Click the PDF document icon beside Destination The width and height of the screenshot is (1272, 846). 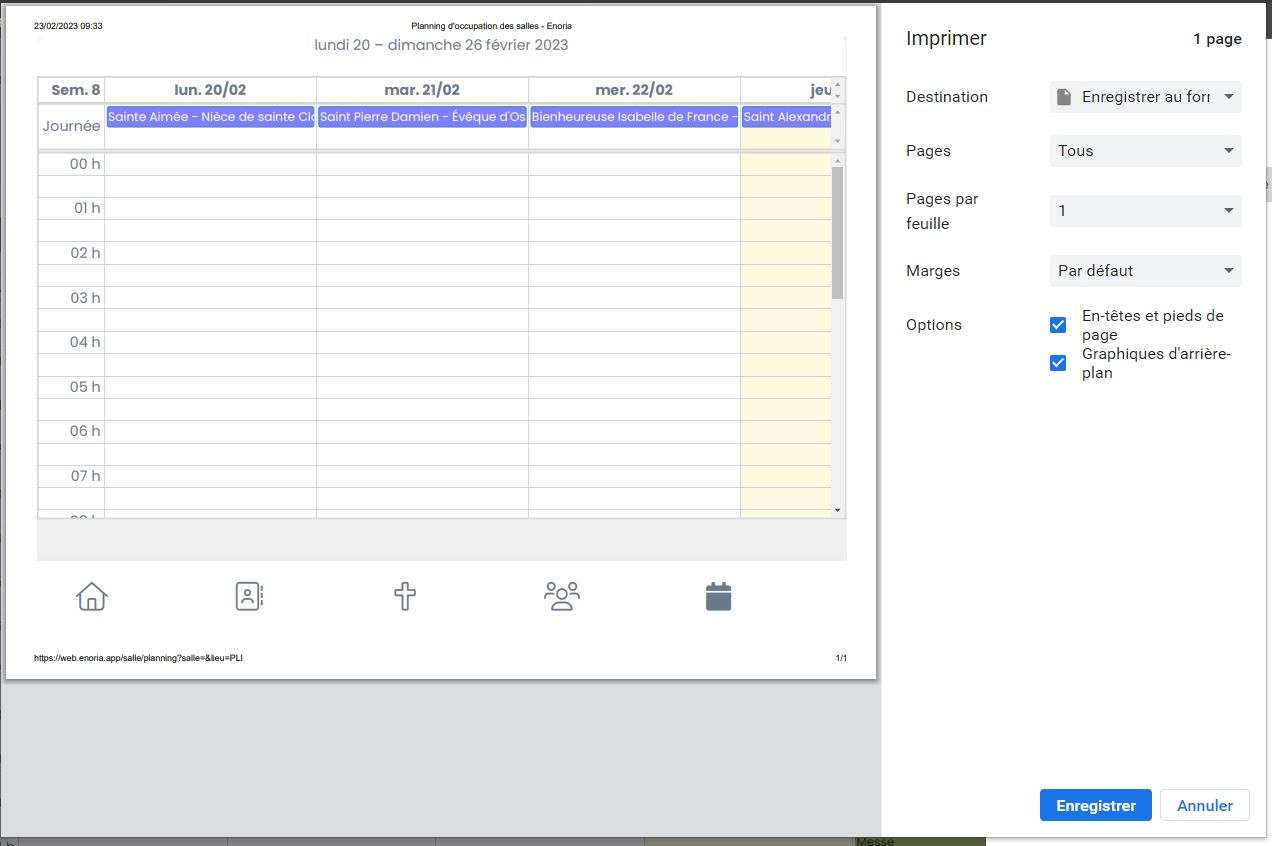point(1064,97)
